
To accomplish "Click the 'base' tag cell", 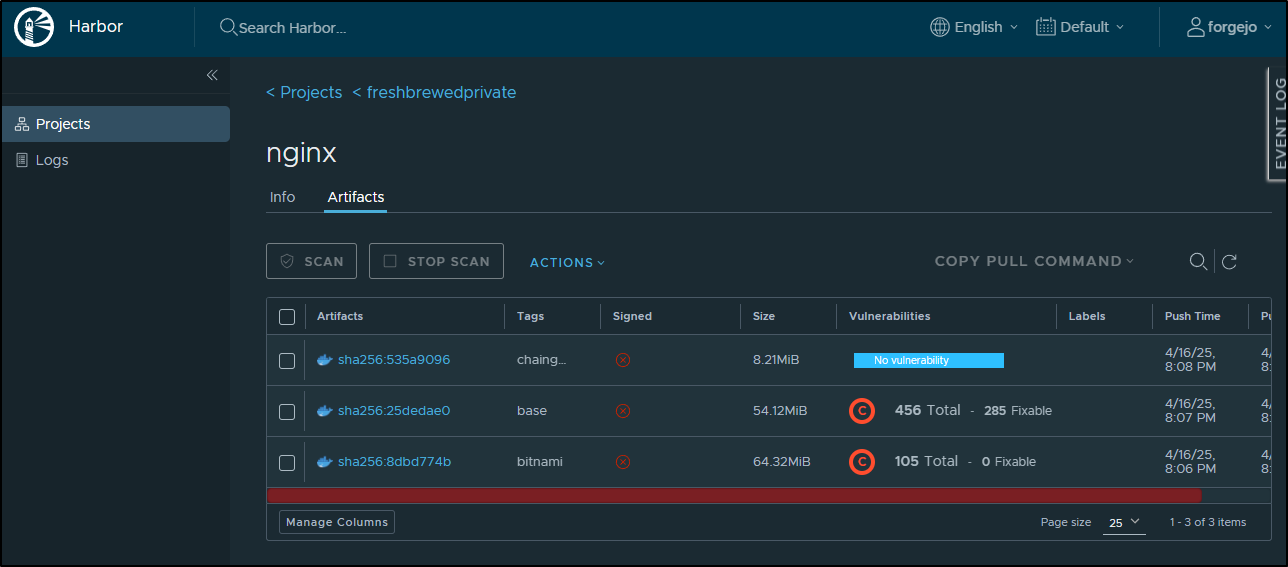I will point(532,411).
